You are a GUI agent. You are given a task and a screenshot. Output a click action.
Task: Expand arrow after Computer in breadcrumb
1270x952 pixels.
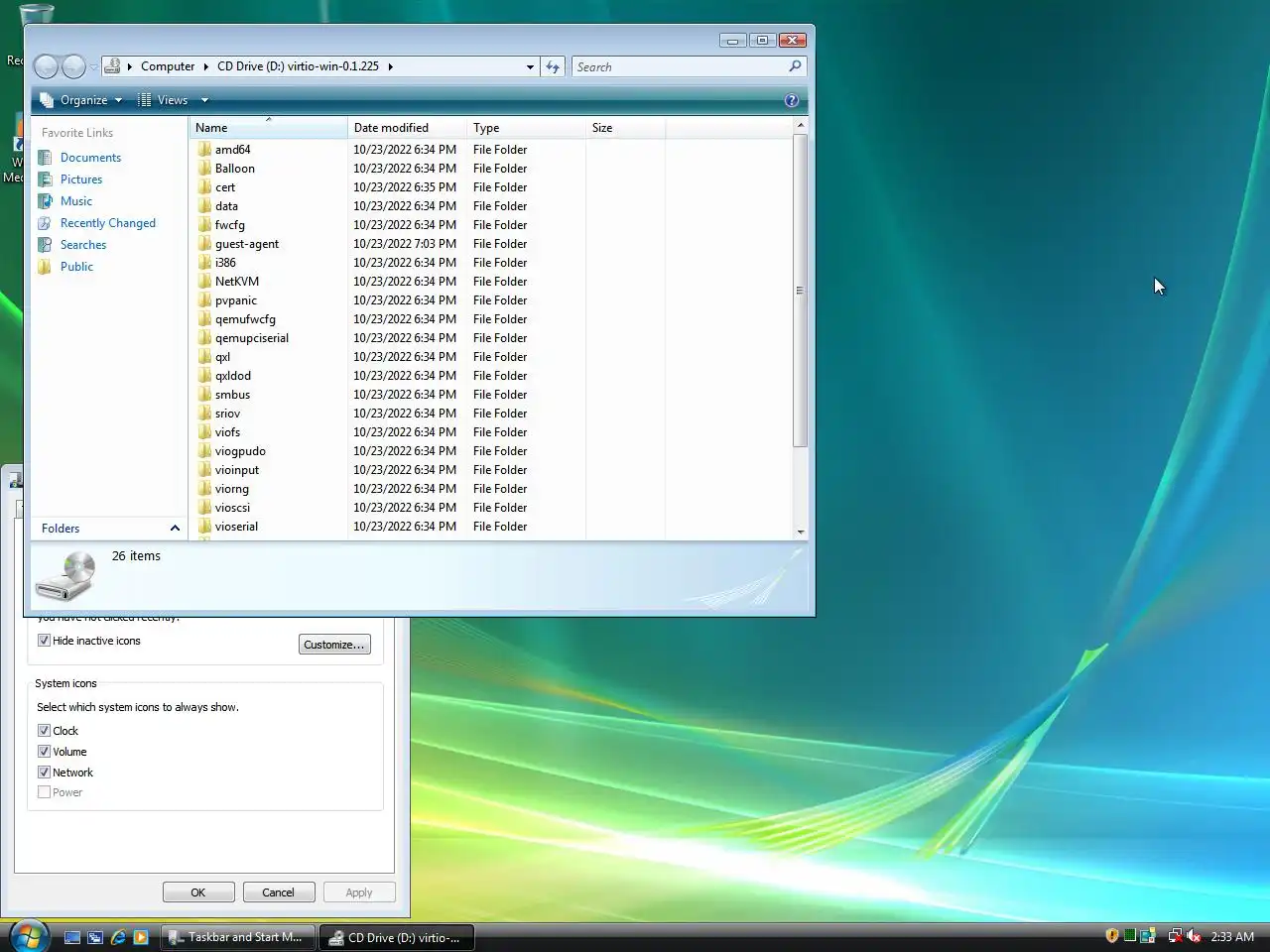coord(206,66)
